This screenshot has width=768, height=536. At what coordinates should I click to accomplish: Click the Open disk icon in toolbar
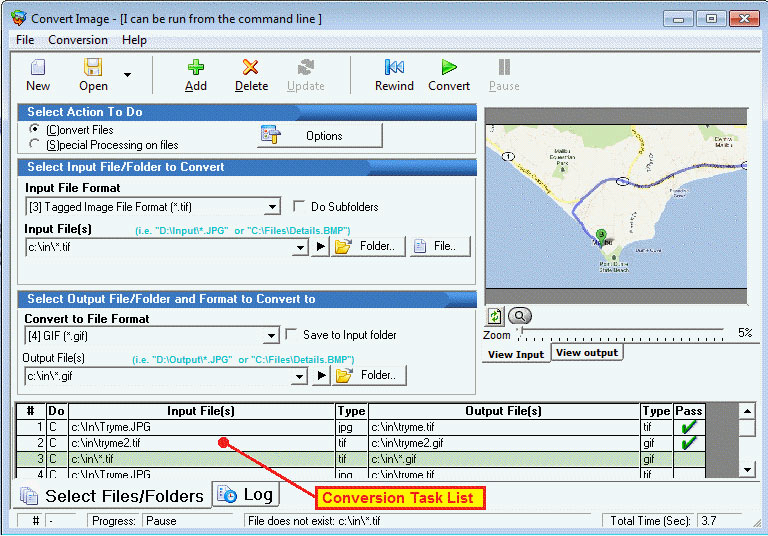coord(93,68)
